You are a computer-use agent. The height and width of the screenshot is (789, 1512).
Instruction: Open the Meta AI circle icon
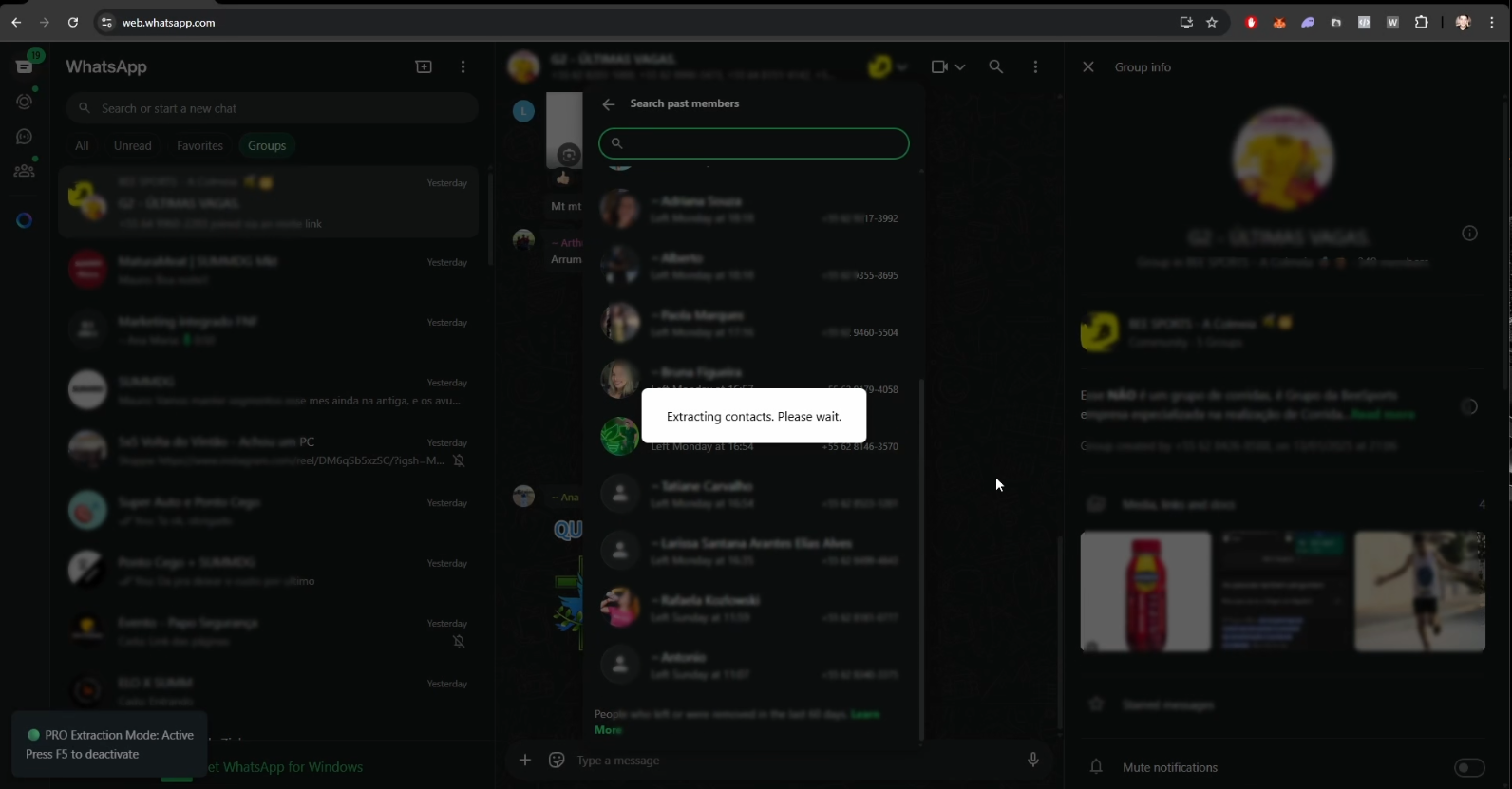click(25, 220)
